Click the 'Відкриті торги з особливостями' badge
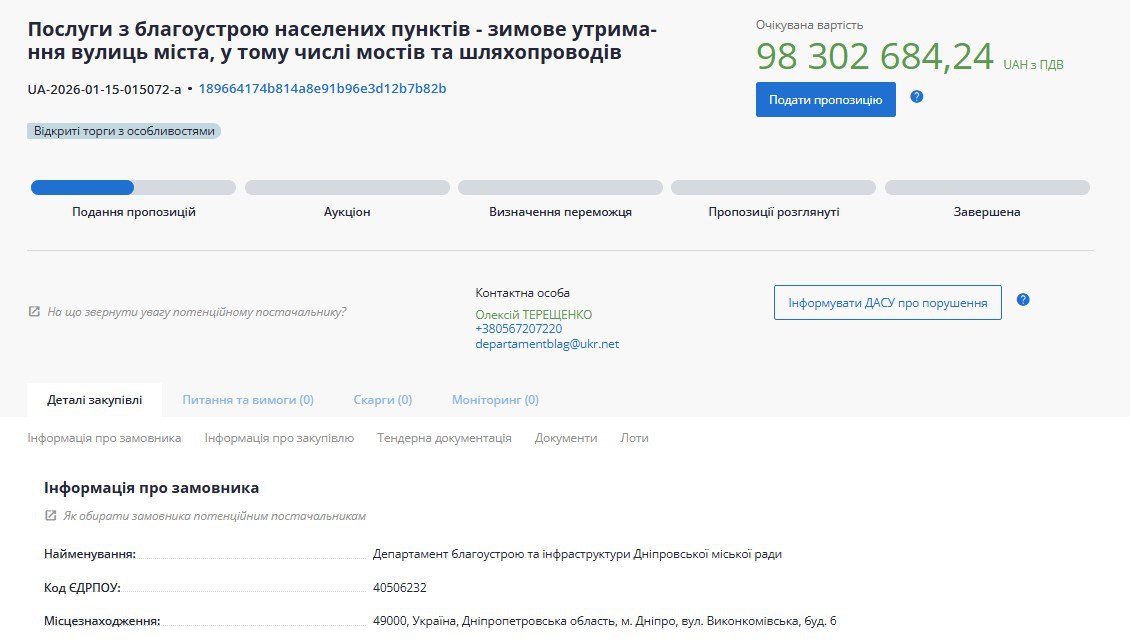Viewport: 1130px width, 643px height. click(123, 131)
